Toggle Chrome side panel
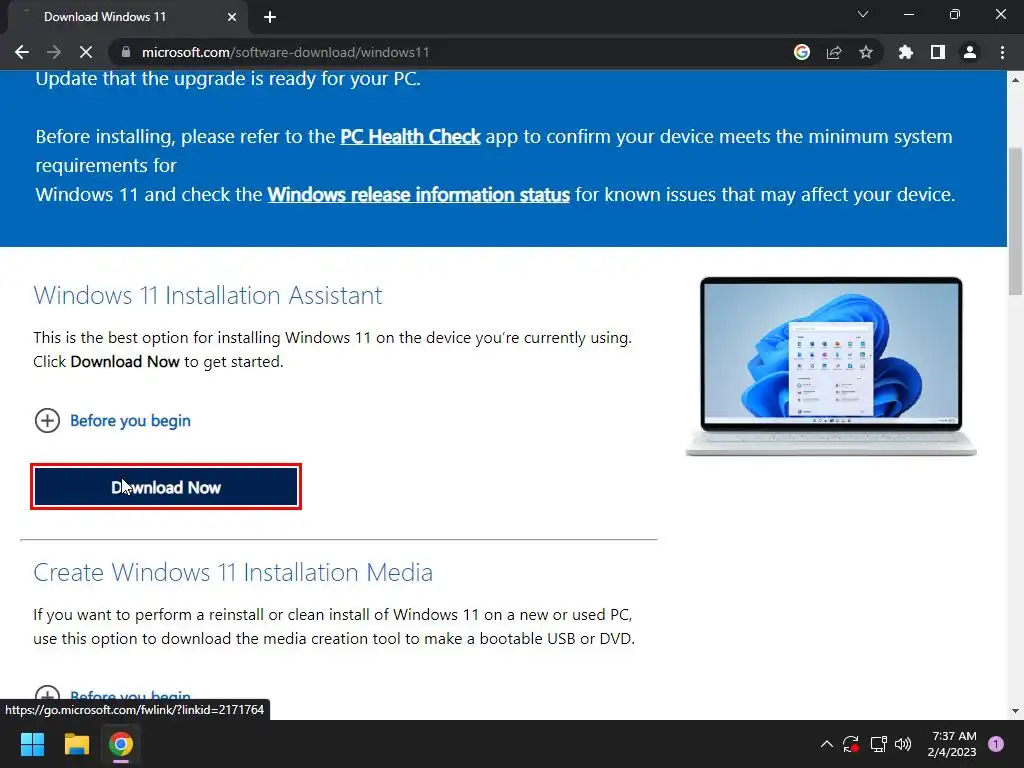The height and width of the screenshot is (768, 1024). click(x=938, y=52)
